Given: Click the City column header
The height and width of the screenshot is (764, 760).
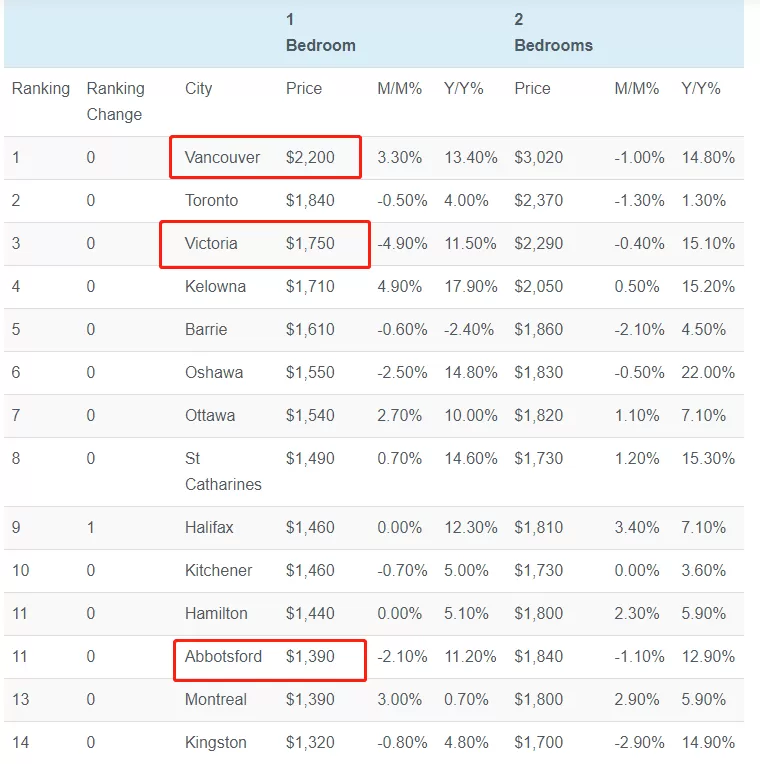Looking at the screenshot, I should (x=198, y=89).
